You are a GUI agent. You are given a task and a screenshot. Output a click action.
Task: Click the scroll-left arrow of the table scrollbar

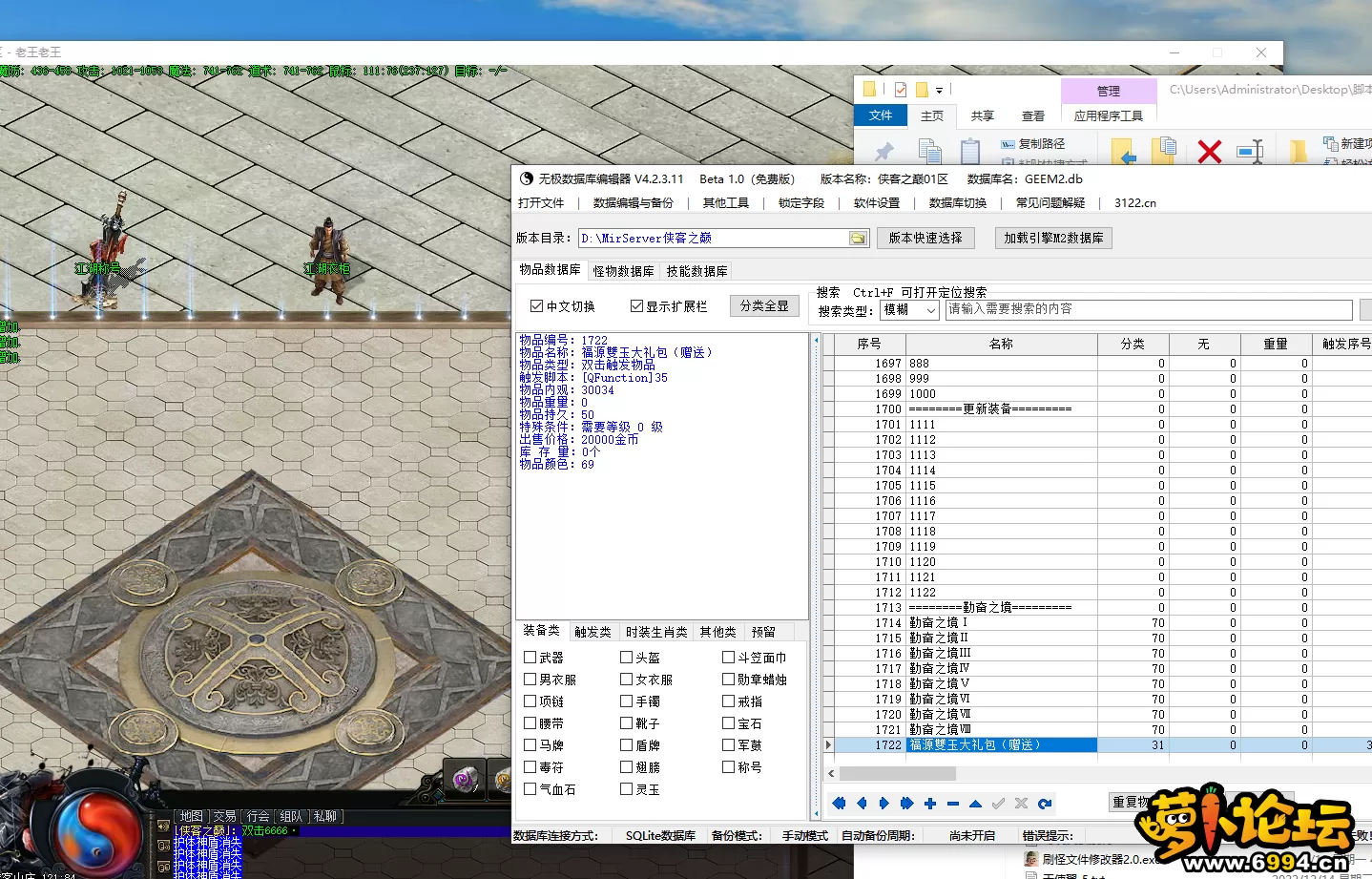click(x=831, y=773)
